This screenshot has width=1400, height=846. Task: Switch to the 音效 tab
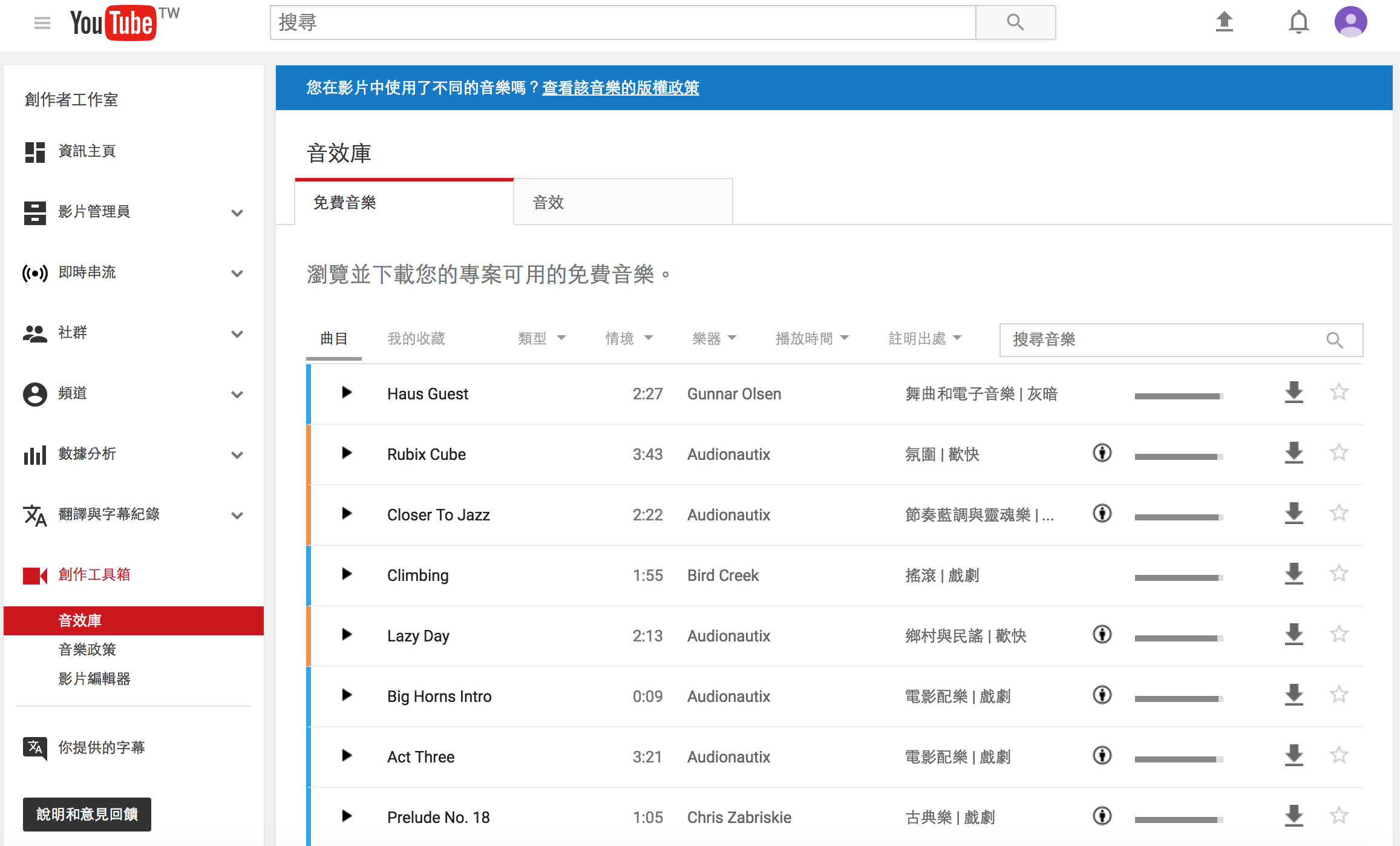pos(623,202)
